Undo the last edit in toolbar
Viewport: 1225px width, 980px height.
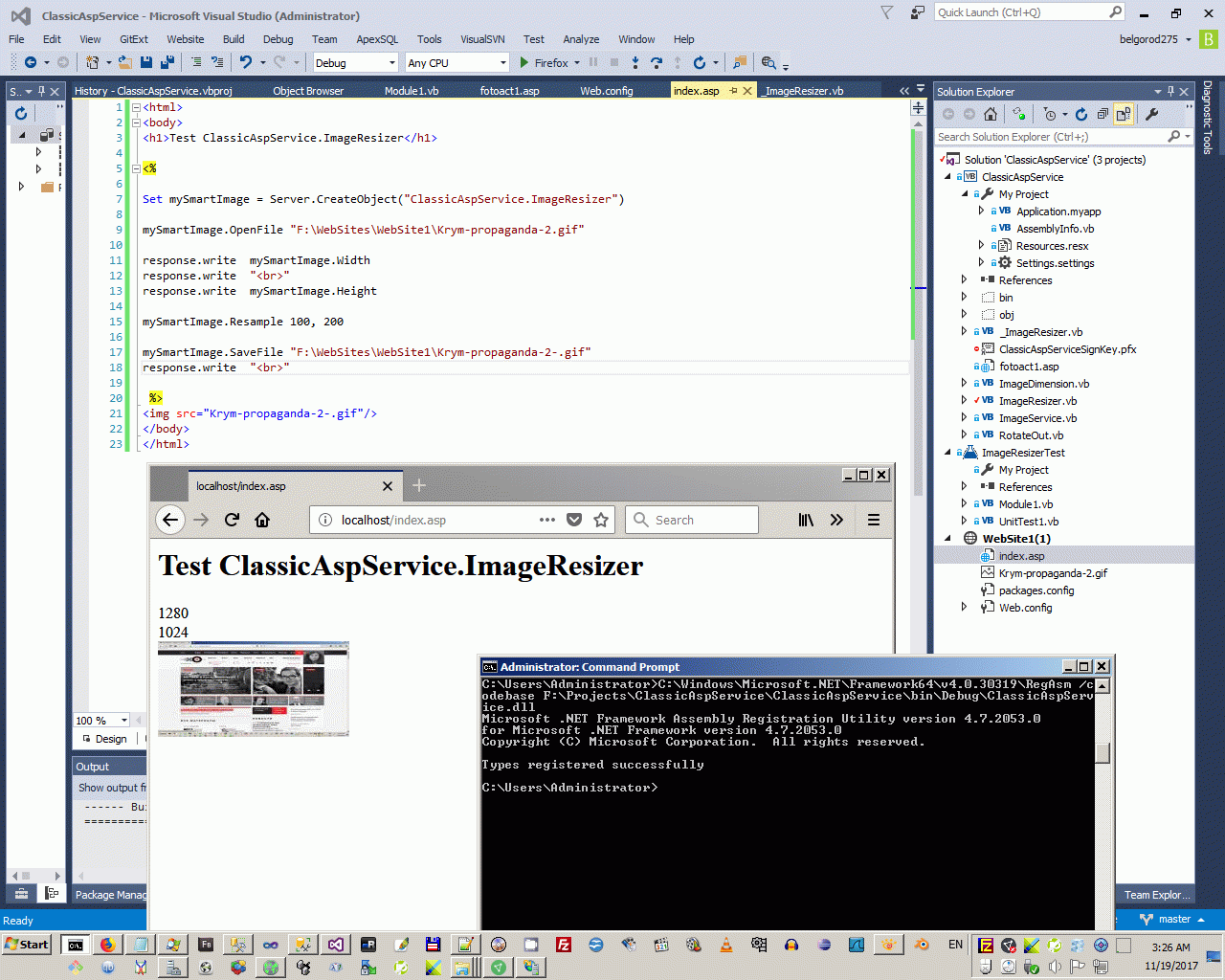pyautogui.click(x=246, y=62)
